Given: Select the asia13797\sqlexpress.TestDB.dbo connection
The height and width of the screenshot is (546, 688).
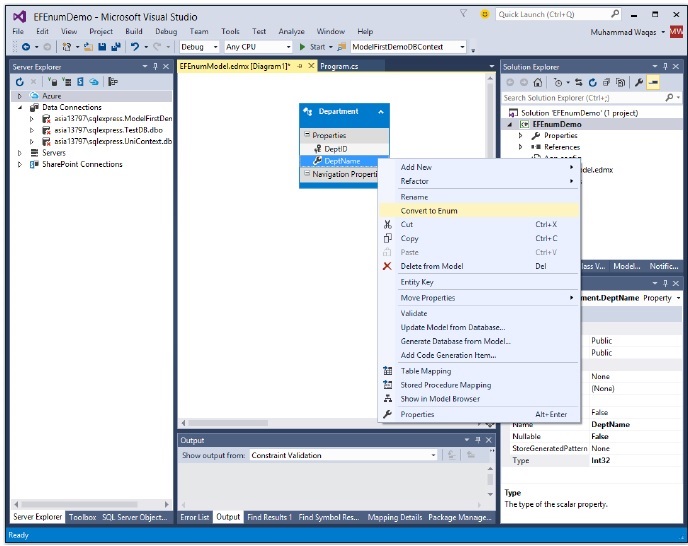Looking at the screenshot, I should pos(108,130).
